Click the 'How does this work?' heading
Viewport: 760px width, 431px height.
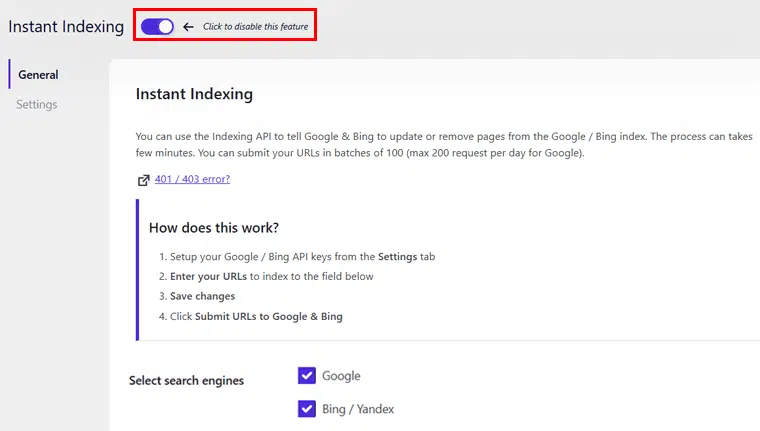pyautogui.click(x=214, y=228)
